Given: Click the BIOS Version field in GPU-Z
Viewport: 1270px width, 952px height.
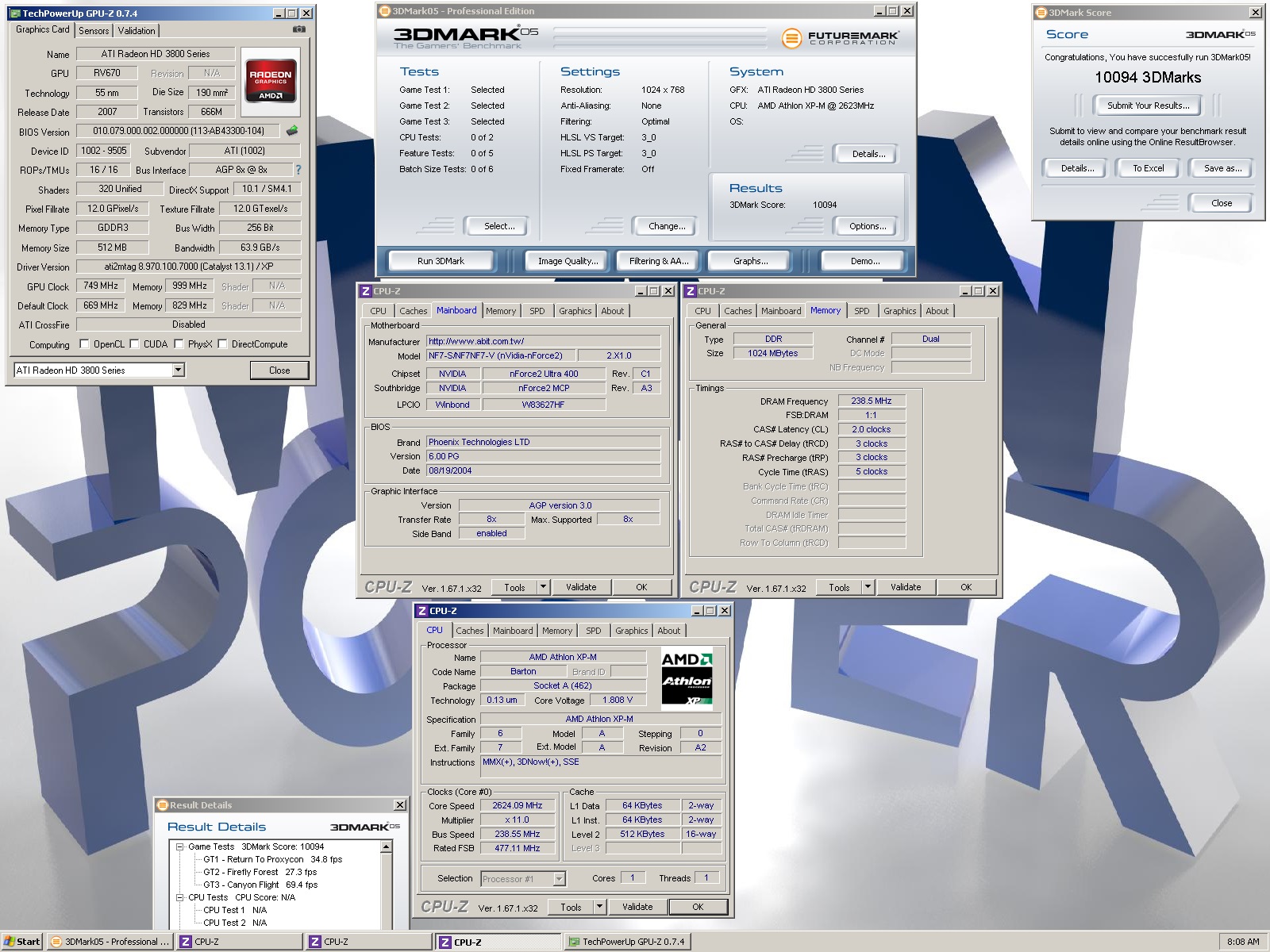Looking at the screenshot, I should [x=179, y=131].
